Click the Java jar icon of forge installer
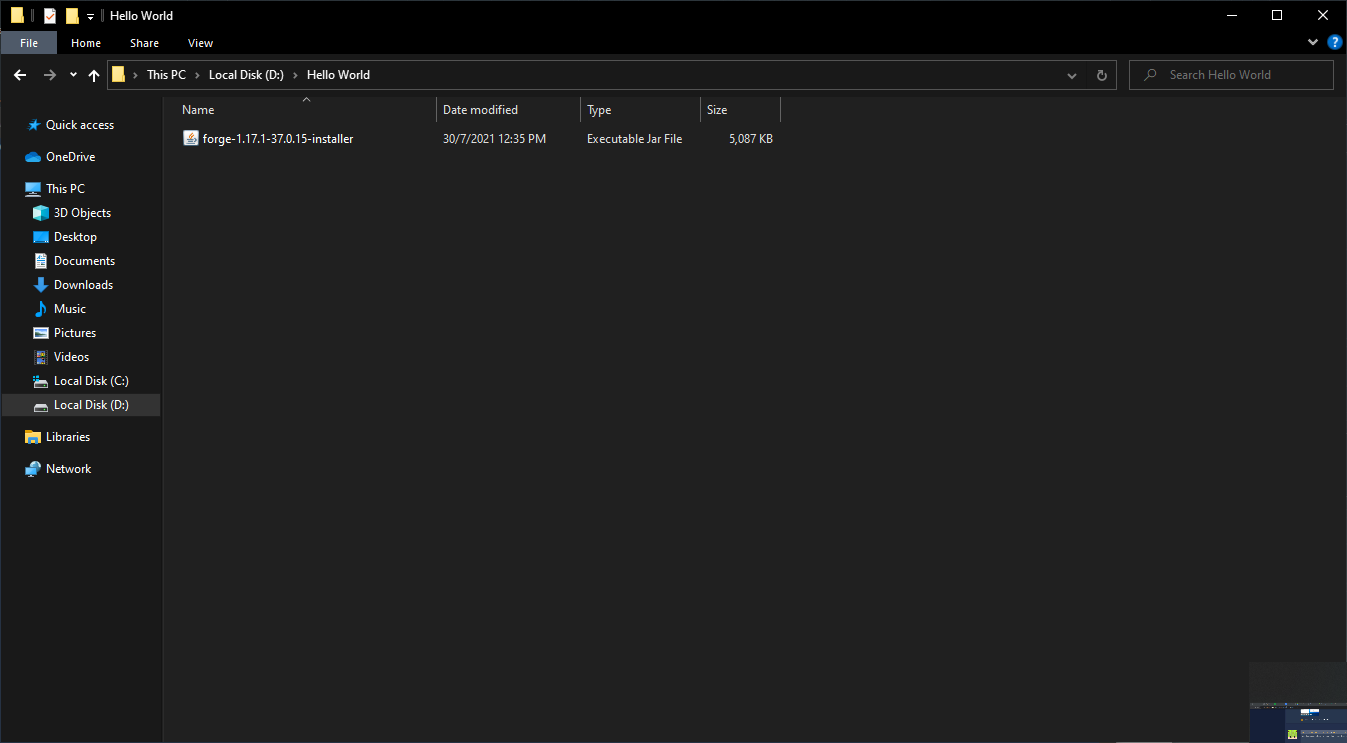The image size is (1347, 743). 191,138
